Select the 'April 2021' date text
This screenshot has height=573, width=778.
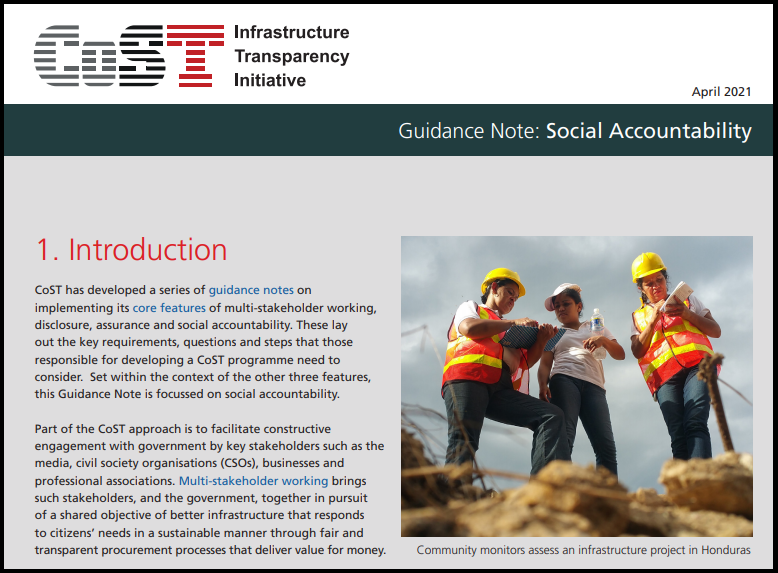click(721, 92)
